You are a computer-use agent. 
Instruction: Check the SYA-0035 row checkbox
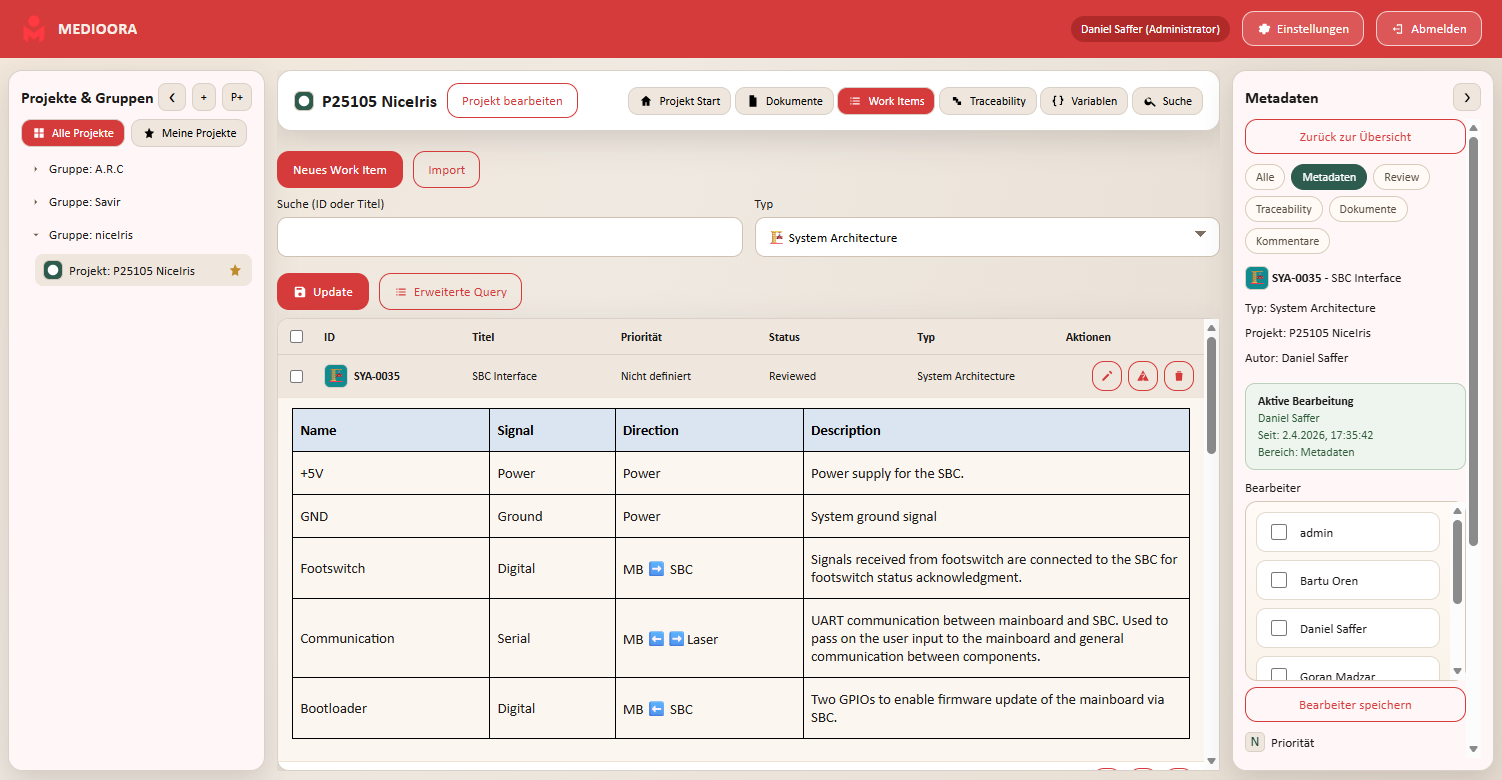tap(296, 376)
